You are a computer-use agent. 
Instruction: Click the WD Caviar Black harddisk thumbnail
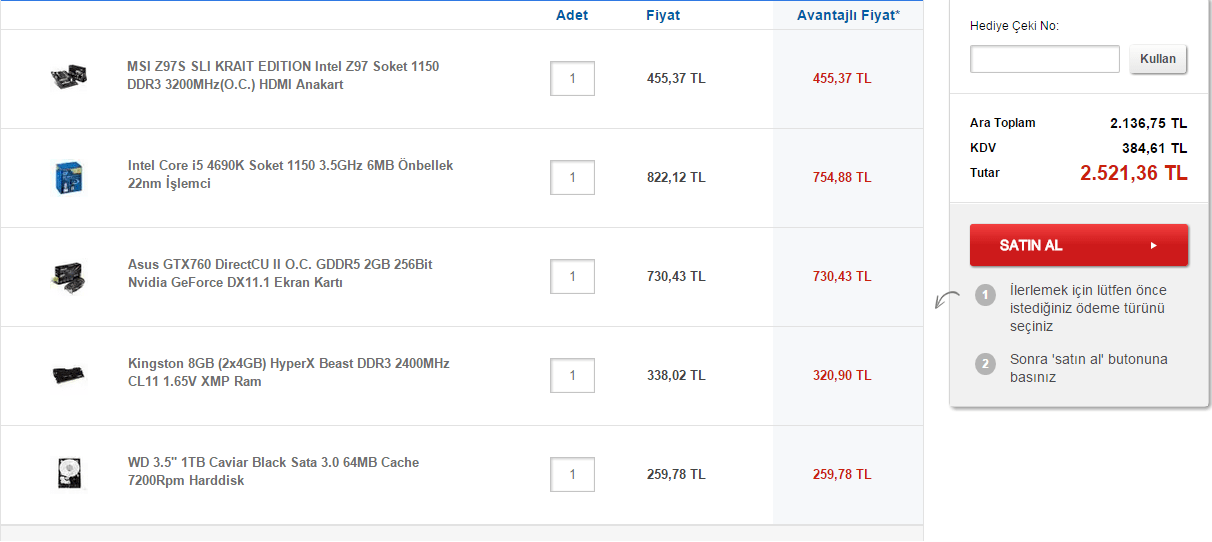tap(69, 473)
